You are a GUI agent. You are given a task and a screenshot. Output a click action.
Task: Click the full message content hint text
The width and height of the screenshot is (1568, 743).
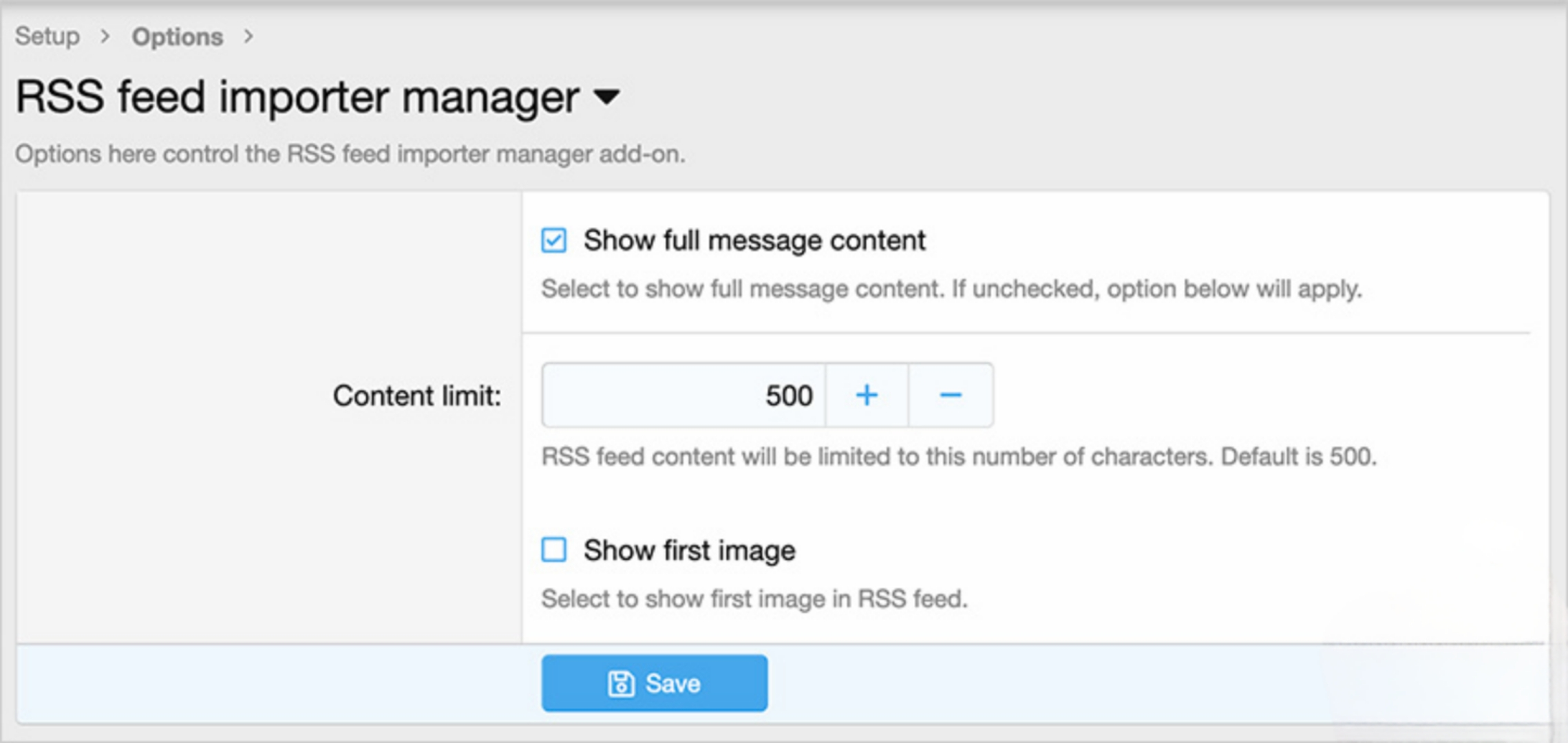coord(951,289)
